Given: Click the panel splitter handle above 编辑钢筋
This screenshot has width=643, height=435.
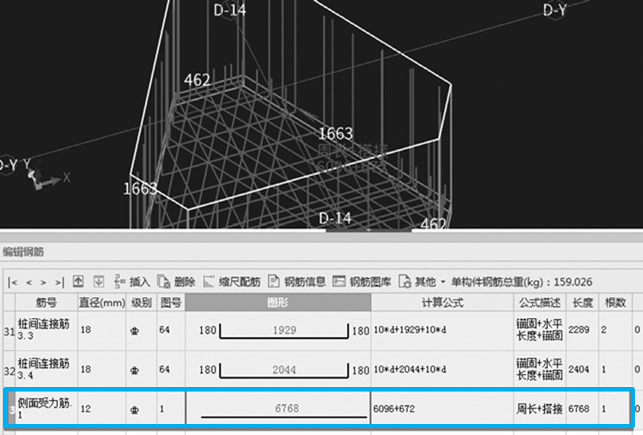Looking at the screenshot, I should tap(369, 230).
